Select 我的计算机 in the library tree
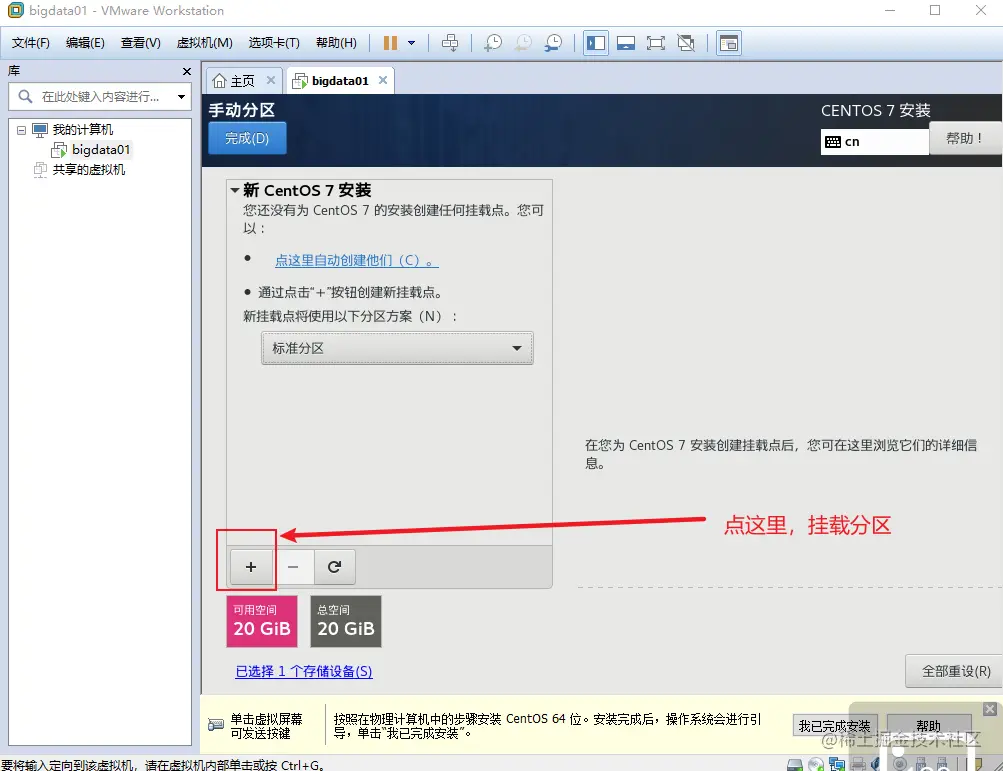Screen dimensions: 1003x771 pos(83,130)
